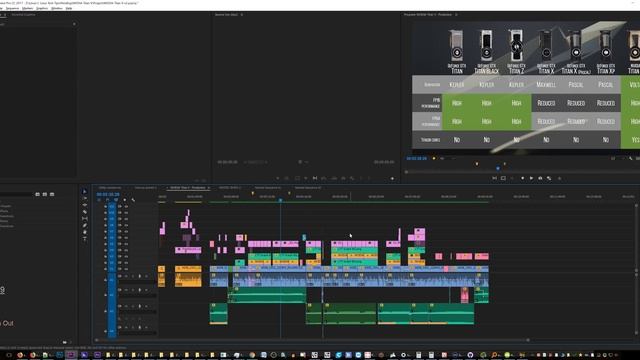
Task: Open the Program panel menu icon
Action: tap(456, 15)
